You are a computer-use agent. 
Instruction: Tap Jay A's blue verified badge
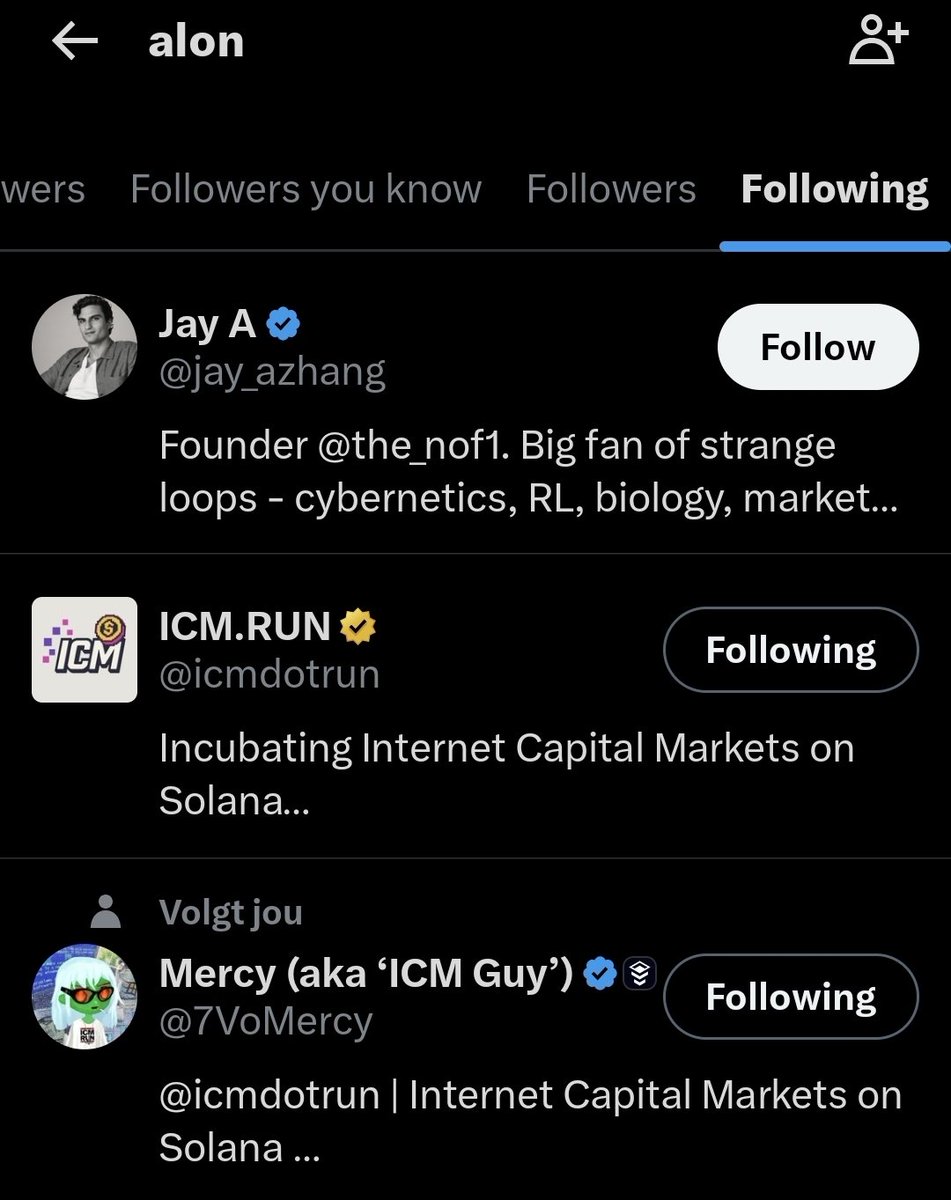click(285, 324)
